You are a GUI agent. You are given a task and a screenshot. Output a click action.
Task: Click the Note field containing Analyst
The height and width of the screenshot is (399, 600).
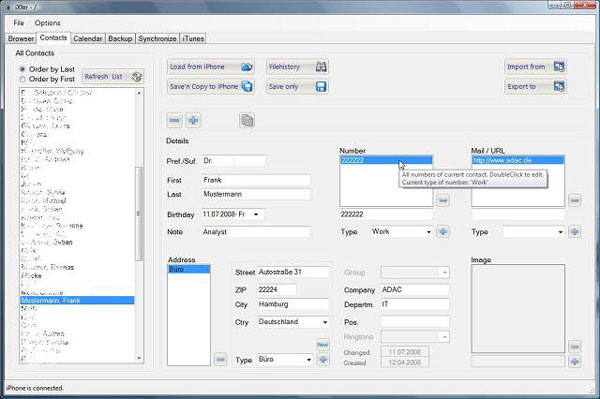coord(256,232)
